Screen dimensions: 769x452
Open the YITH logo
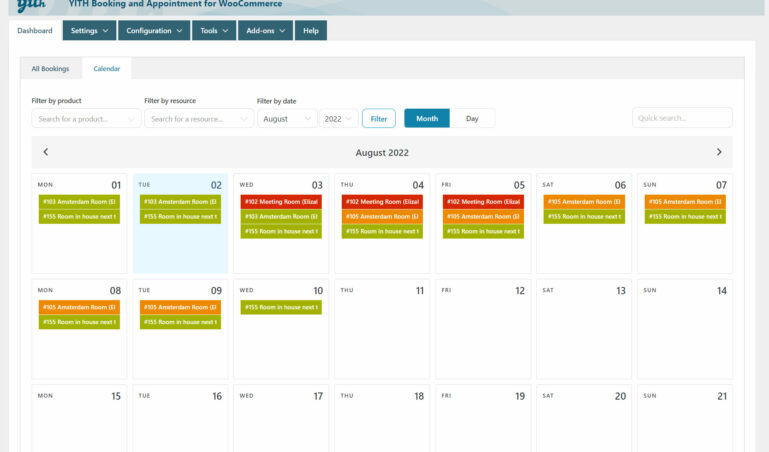tap(31, 5)
